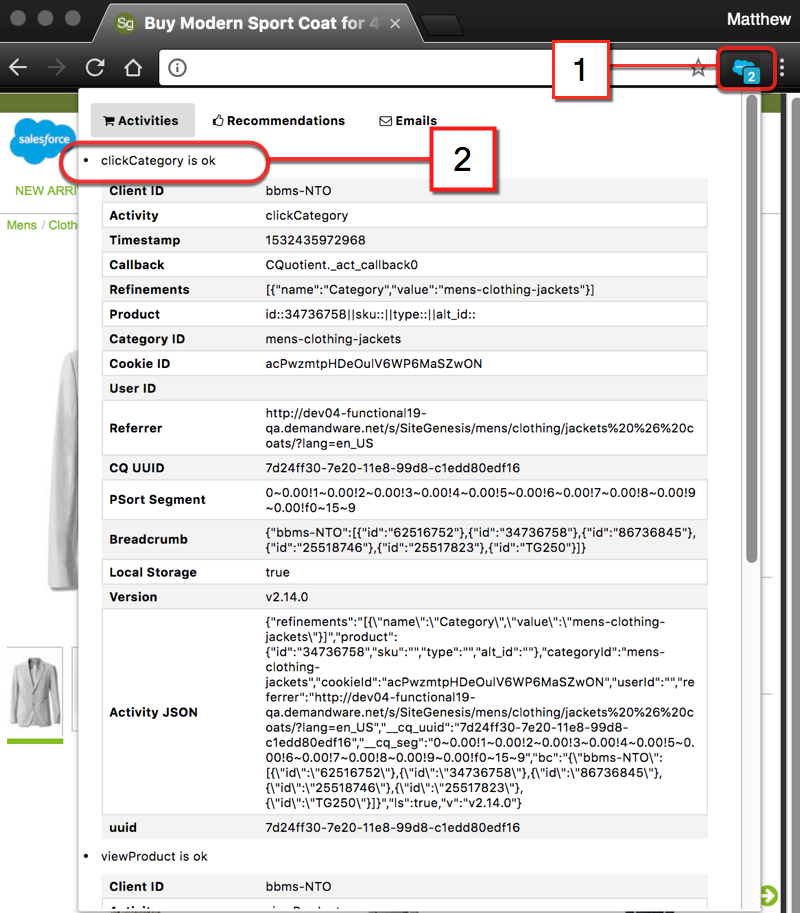Click the Activity JSON value block

point(480,712)
